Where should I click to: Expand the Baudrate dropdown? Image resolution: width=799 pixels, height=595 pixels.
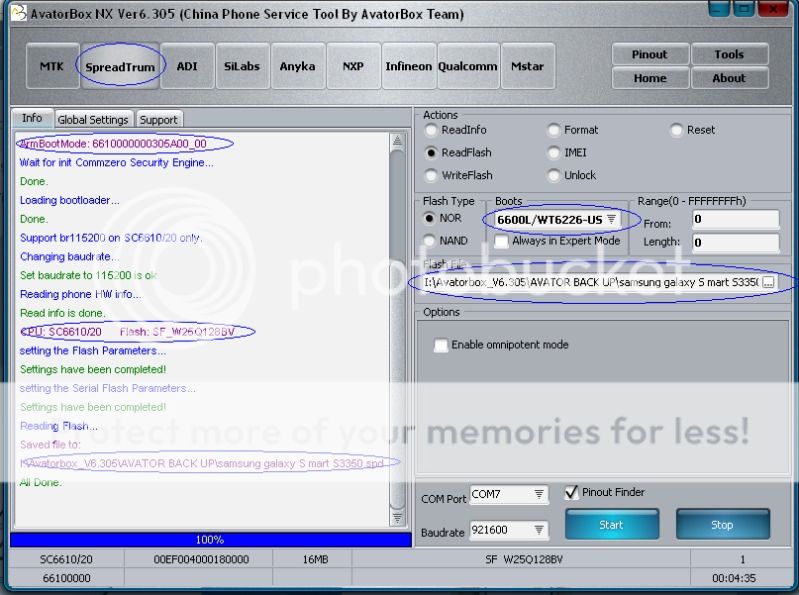point(539,530)
